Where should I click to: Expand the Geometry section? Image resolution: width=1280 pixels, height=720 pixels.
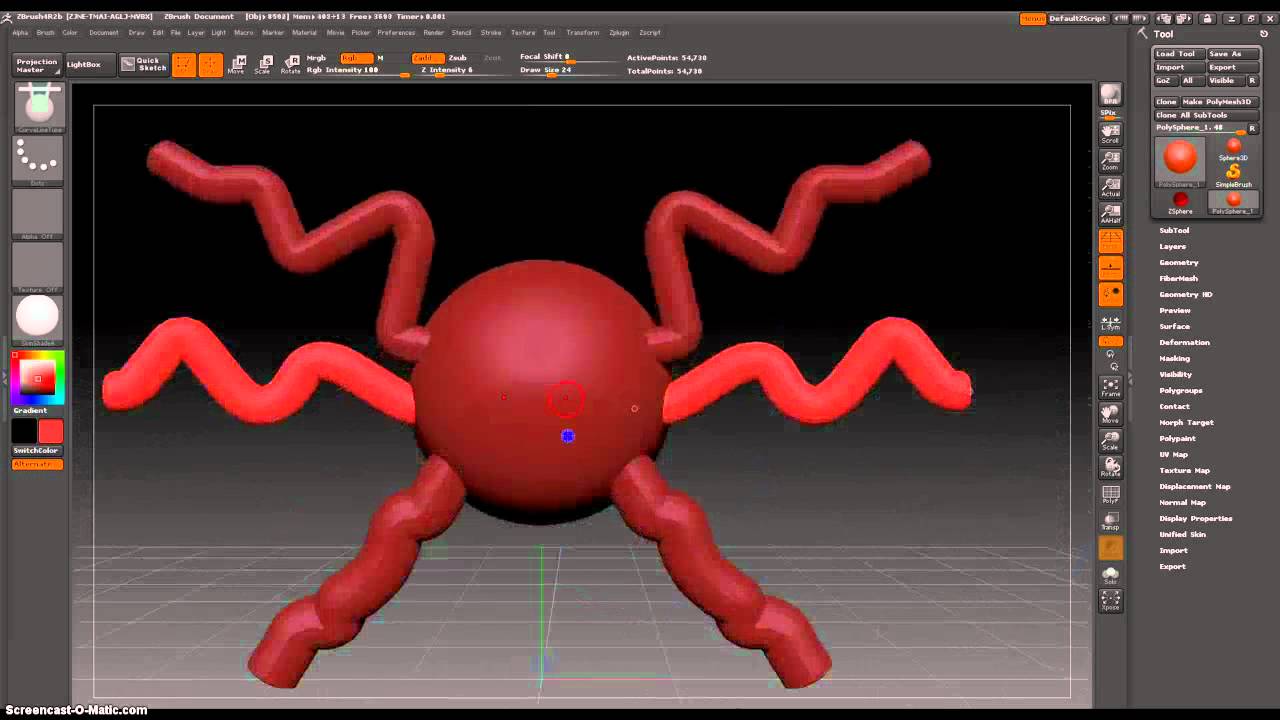pos(1178,262)
